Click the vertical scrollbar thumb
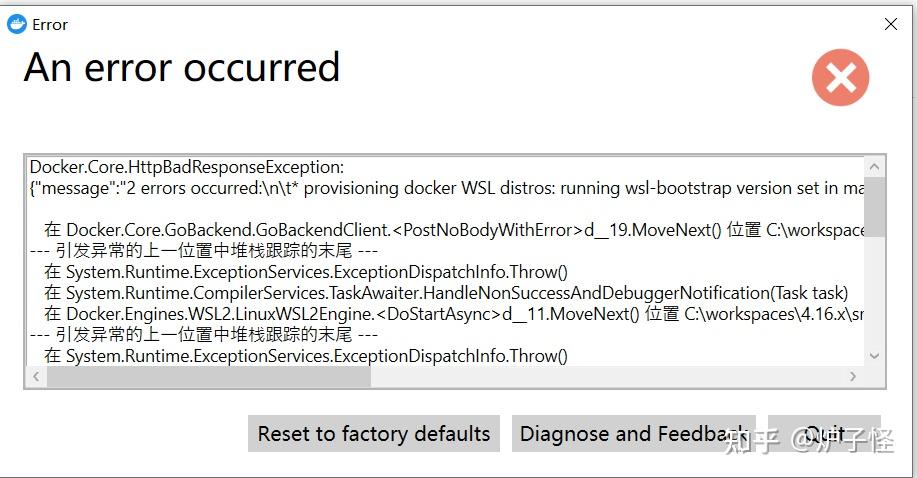The image size is (917, 478). click(x=874, y=207)
